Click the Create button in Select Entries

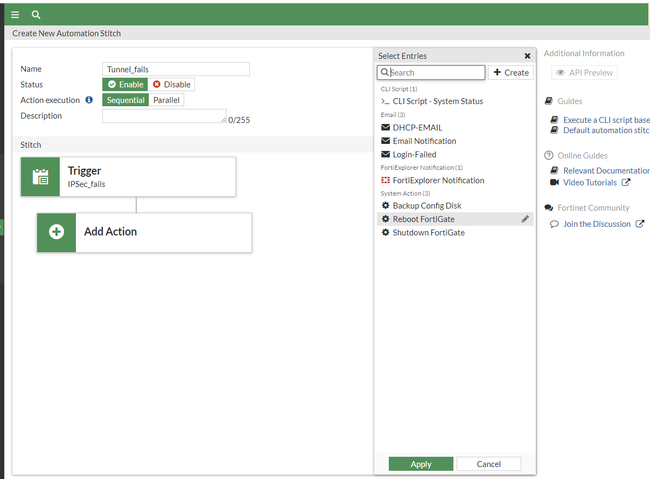(x=511, y=73)
